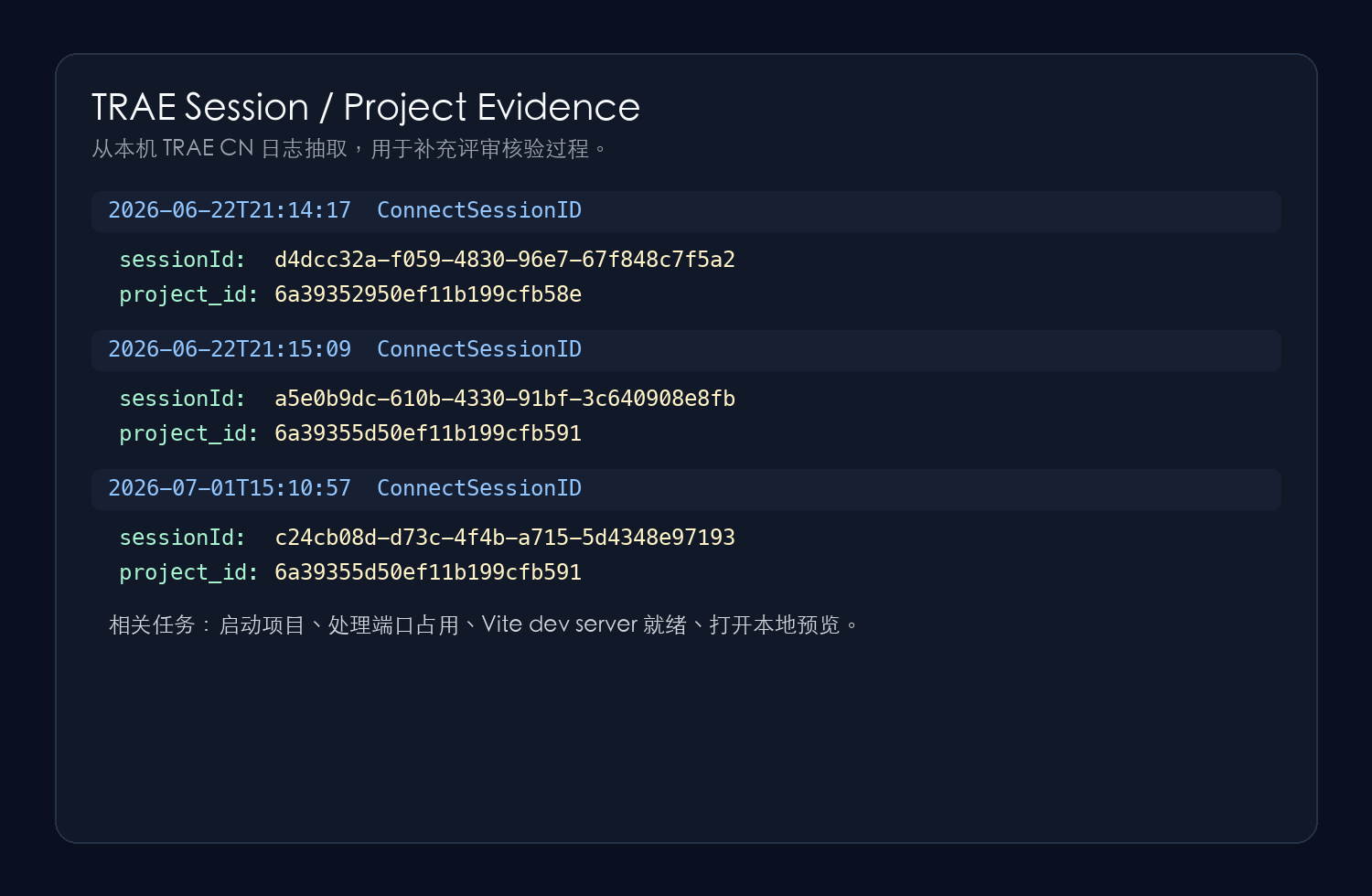Click the 相关任务 related tasks note
This screenshot has width=1372, height=896.
pos(484,624)
